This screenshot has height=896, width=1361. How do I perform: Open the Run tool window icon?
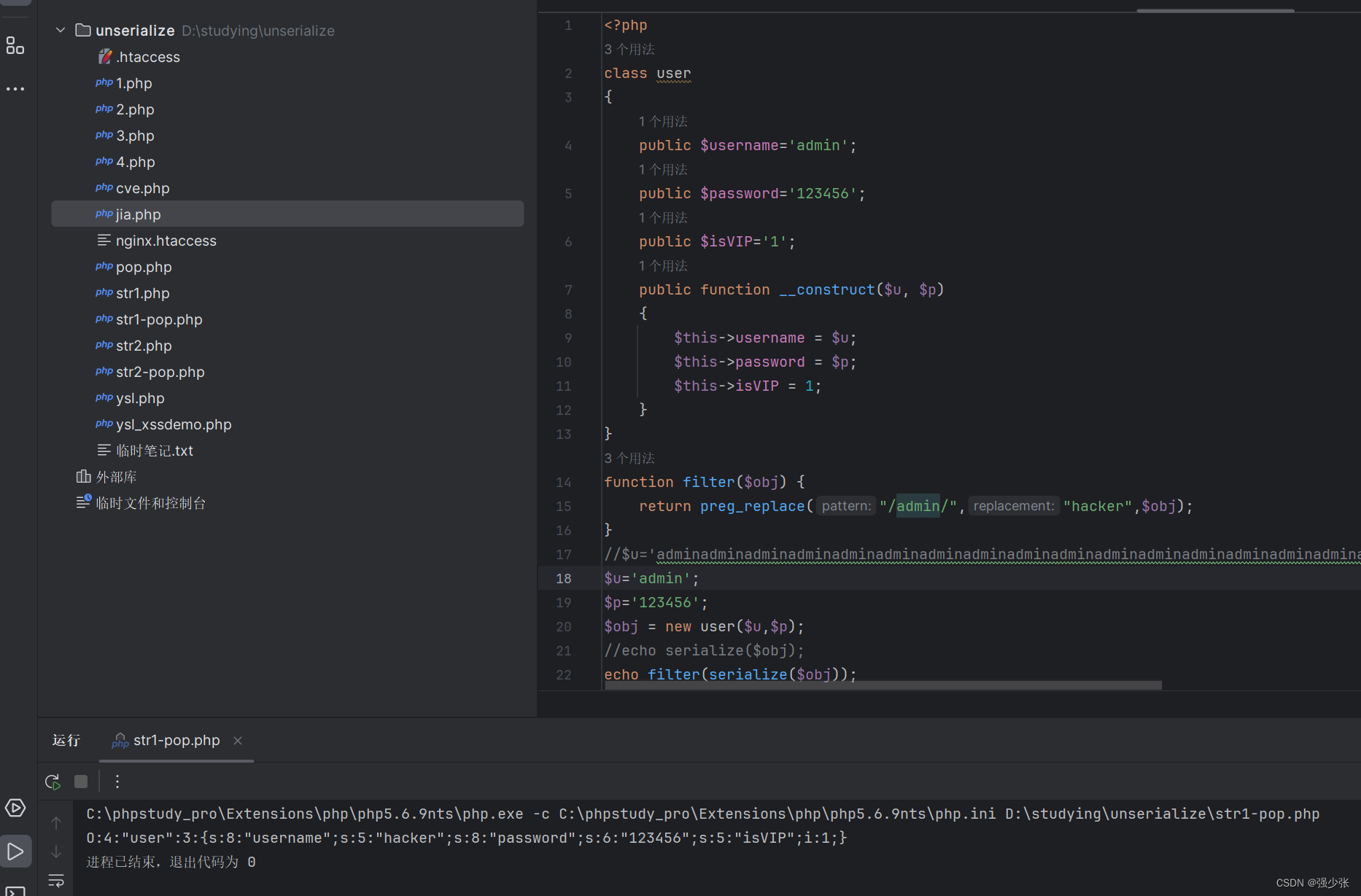[x=15, y=851]
